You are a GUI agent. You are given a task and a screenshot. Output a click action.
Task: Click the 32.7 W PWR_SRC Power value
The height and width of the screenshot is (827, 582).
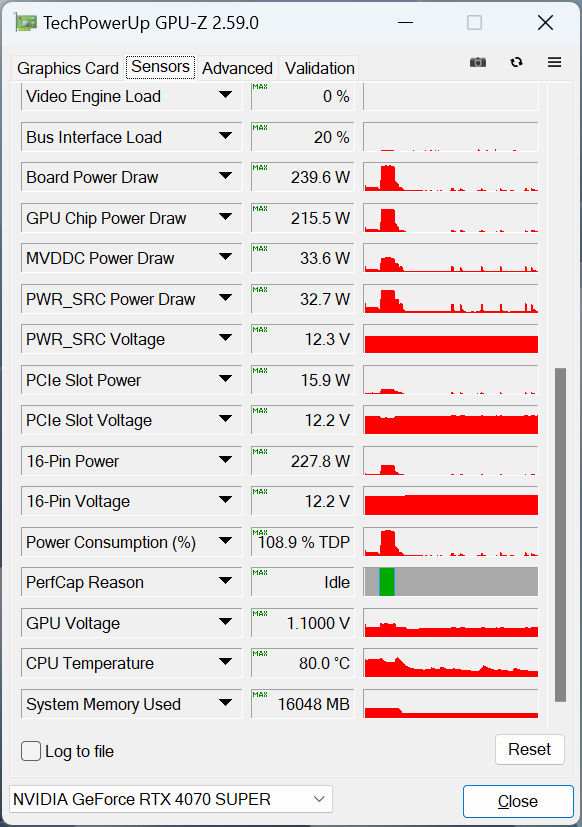[x=303, y=299]
